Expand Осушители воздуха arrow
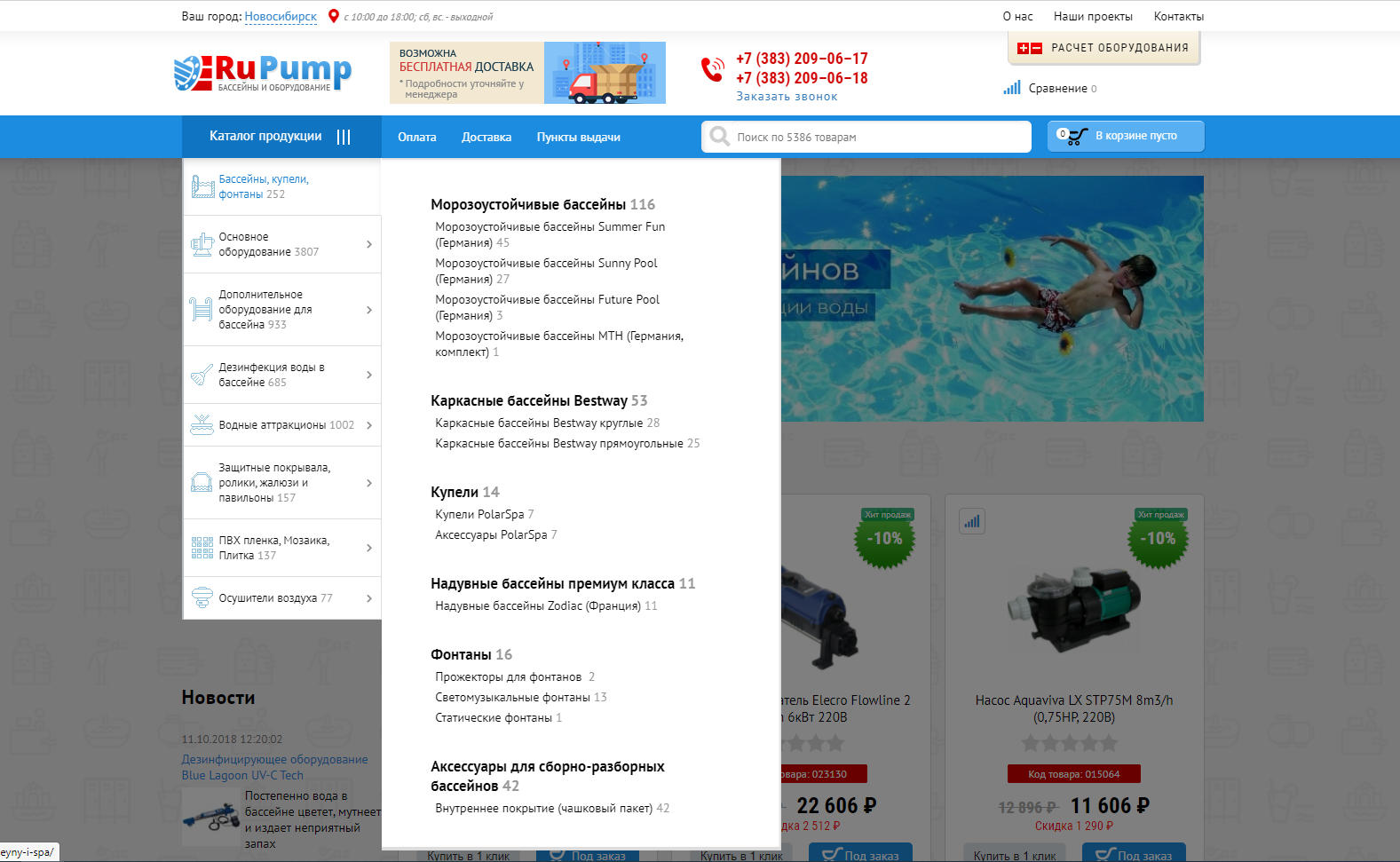 coord(369,598)
